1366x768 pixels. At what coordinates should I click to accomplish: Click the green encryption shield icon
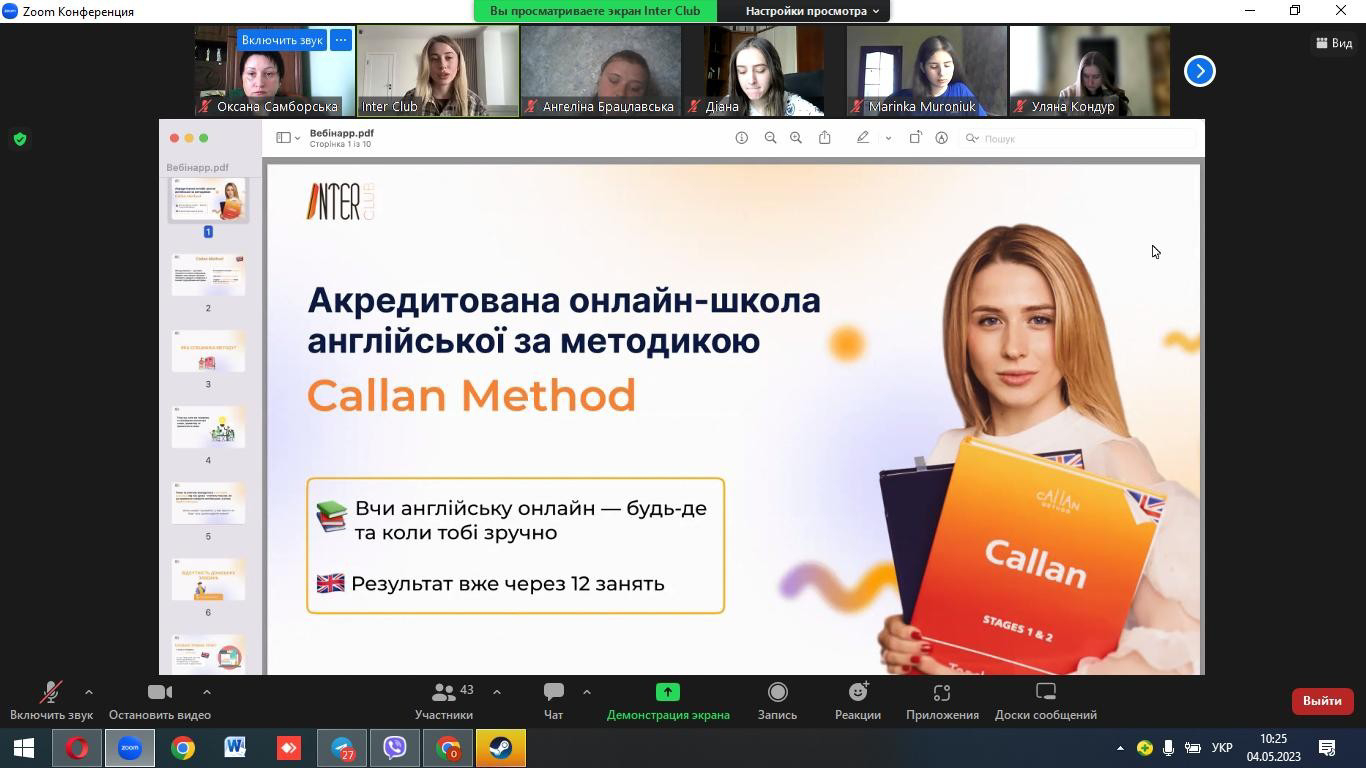tap(19, 139)
